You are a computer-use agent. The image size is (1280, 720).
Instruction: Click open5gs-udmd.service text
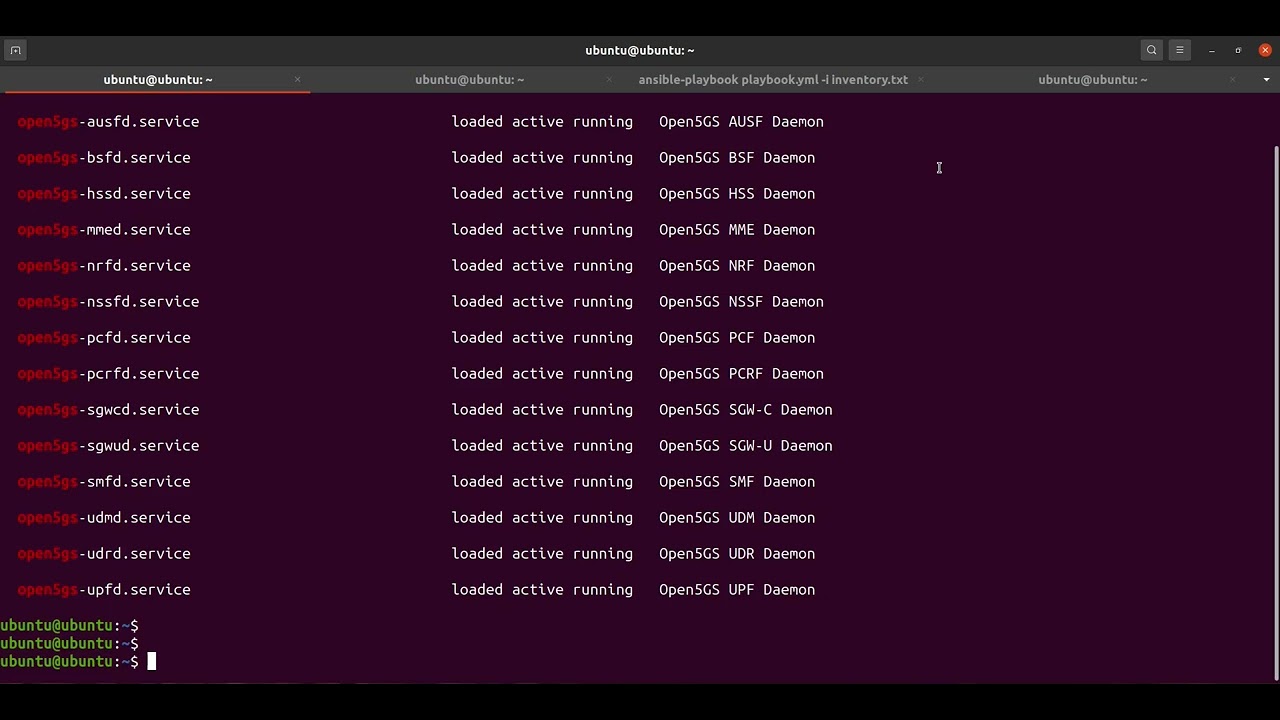(x=104, y=518)
